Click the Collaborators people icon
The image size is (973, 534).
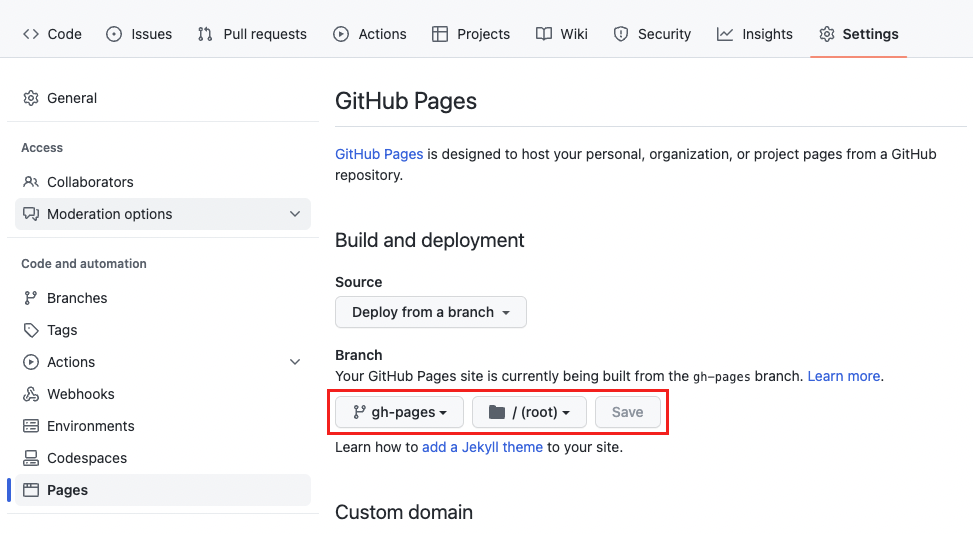(x=31, y=182)
